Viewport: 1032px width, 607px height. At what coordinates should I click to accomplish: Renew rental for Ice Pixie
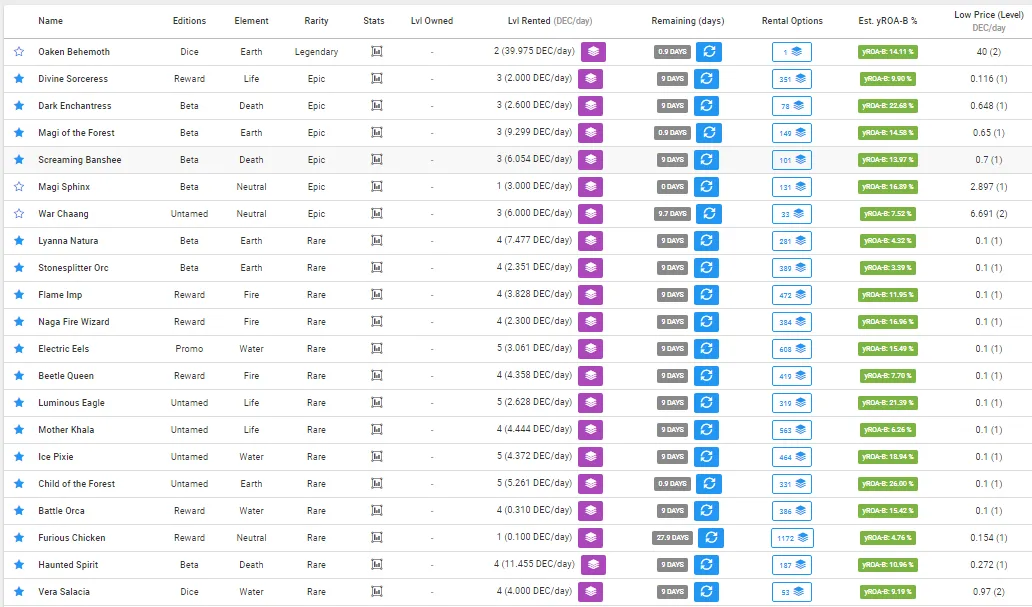click(706, 456)
